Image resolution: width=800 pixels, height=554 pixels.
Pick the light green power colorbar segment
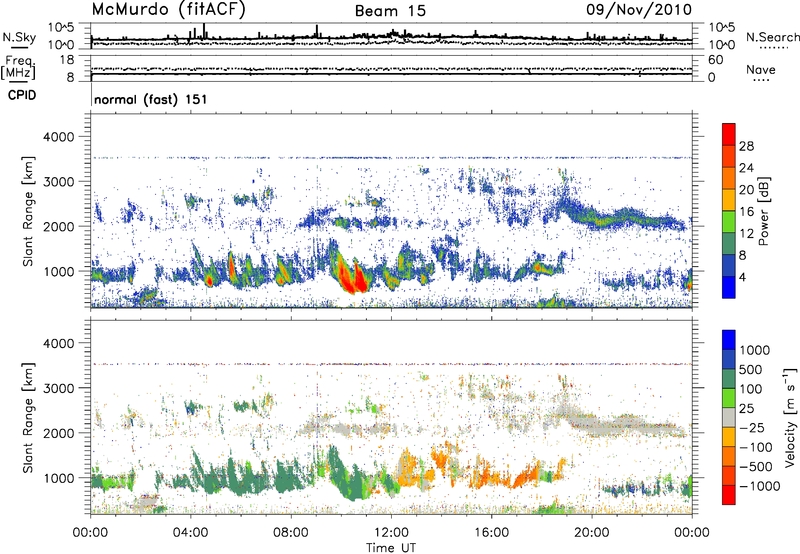[x=729, y=222]
